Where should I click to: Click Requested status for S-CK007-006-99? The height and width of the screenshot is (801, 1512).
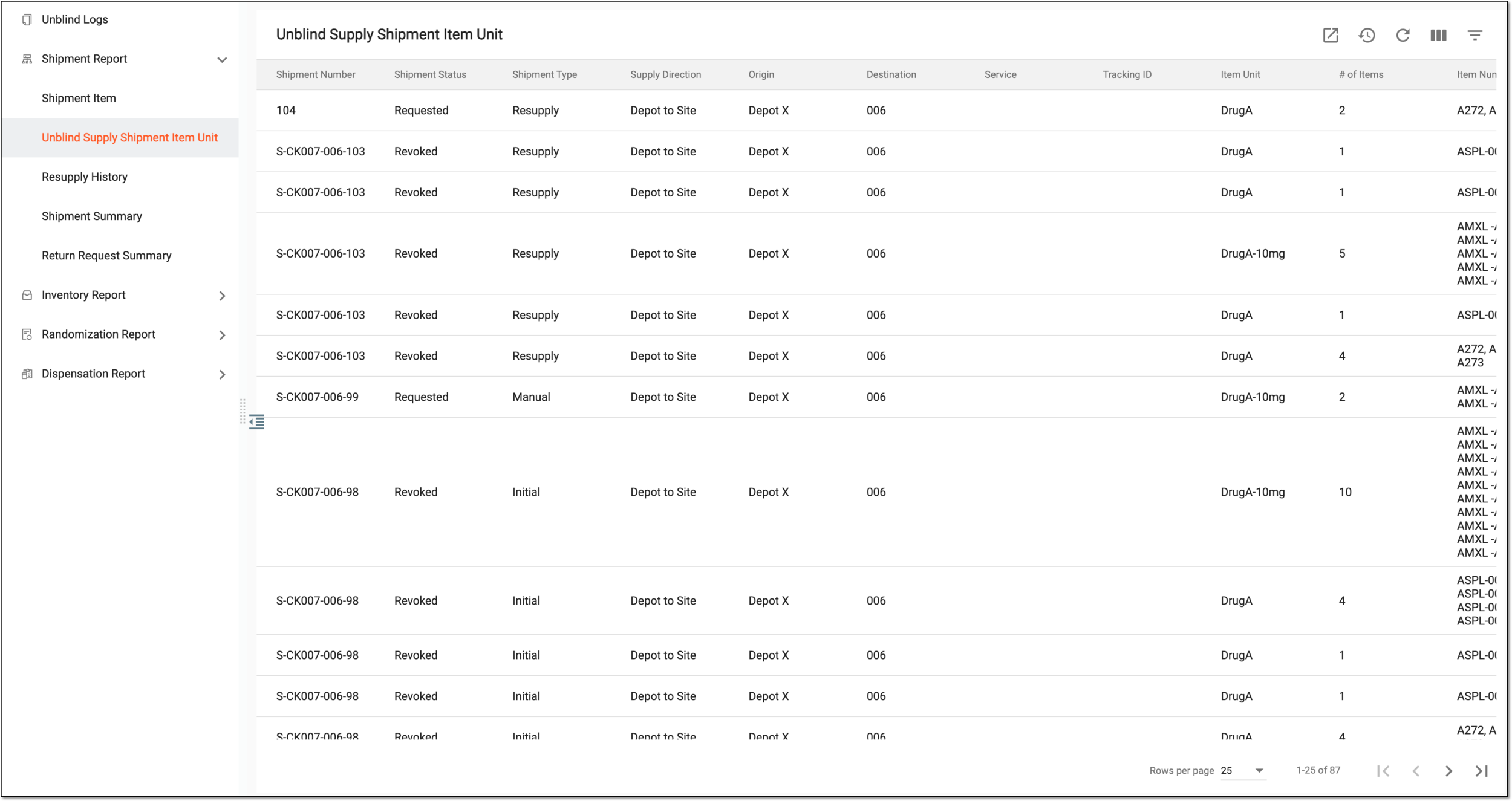point(421,397)
